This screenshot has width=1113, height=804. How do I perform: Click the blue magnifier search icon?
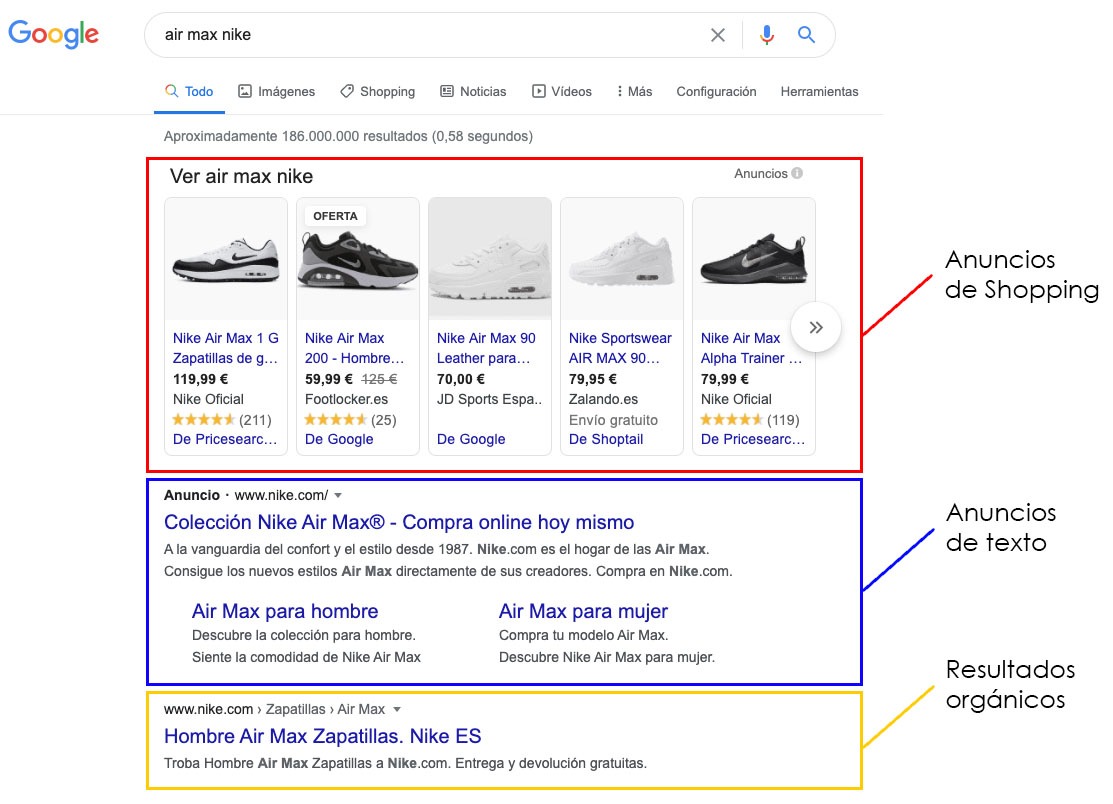(806, 34)
